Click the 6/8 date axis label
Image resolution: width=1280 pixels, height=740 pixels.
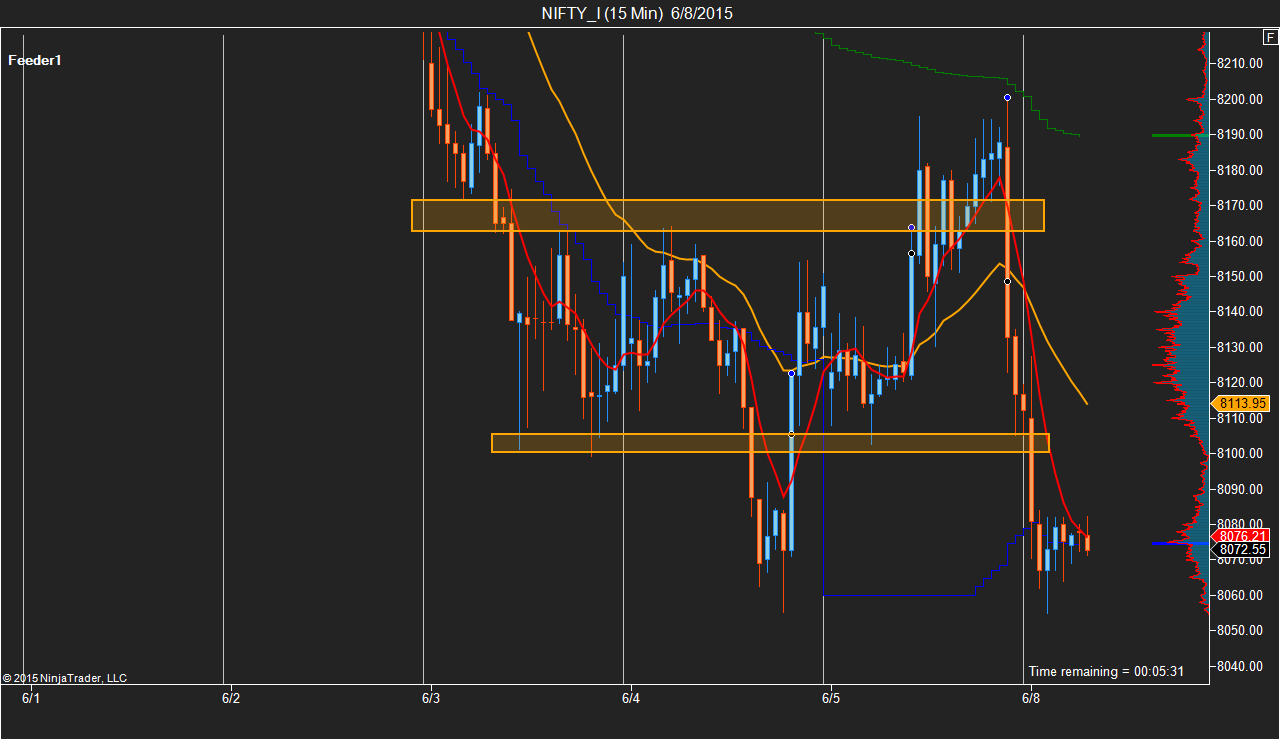[1031, 698]
